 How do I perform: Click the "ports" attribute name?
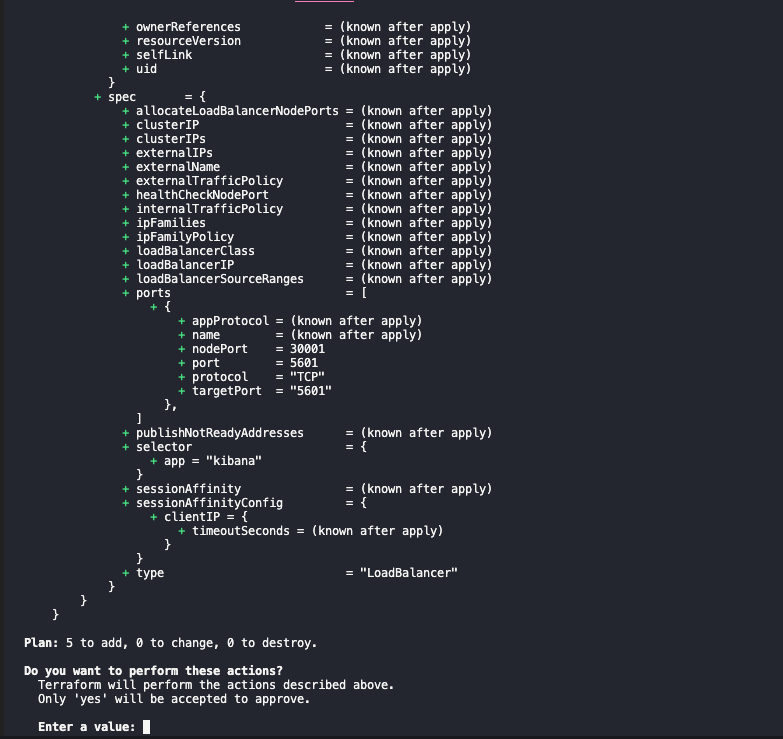point(153,293)
